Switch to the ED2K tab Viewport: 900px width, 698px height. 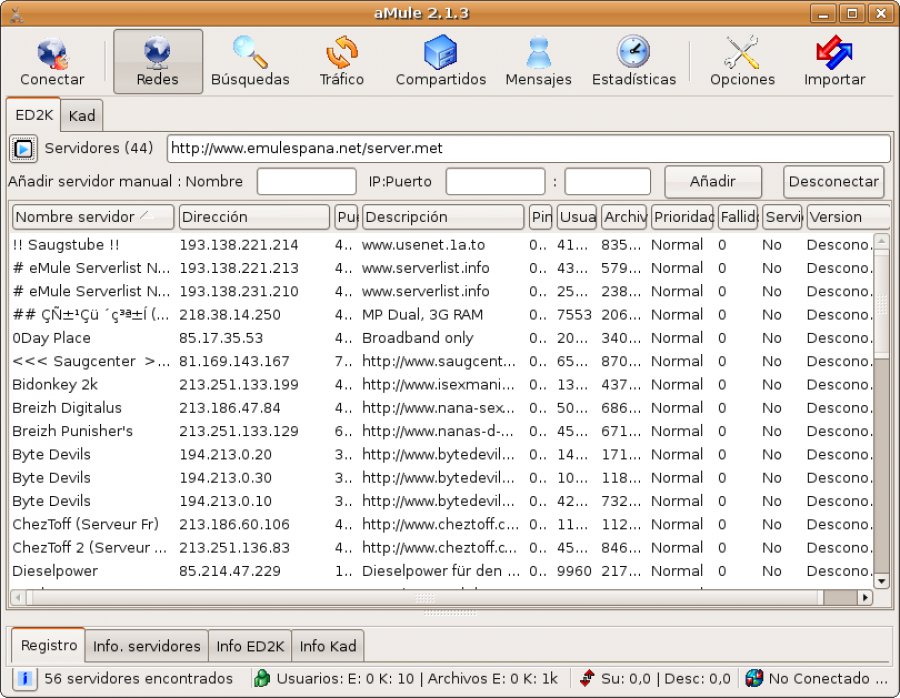(x=34, y=115)
